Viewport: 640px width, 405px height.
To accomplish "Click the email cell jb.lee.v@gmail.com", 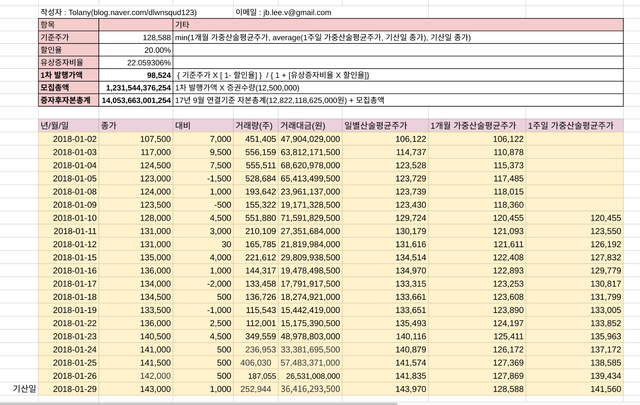I will pyautogui.click(x=283, y=12).
